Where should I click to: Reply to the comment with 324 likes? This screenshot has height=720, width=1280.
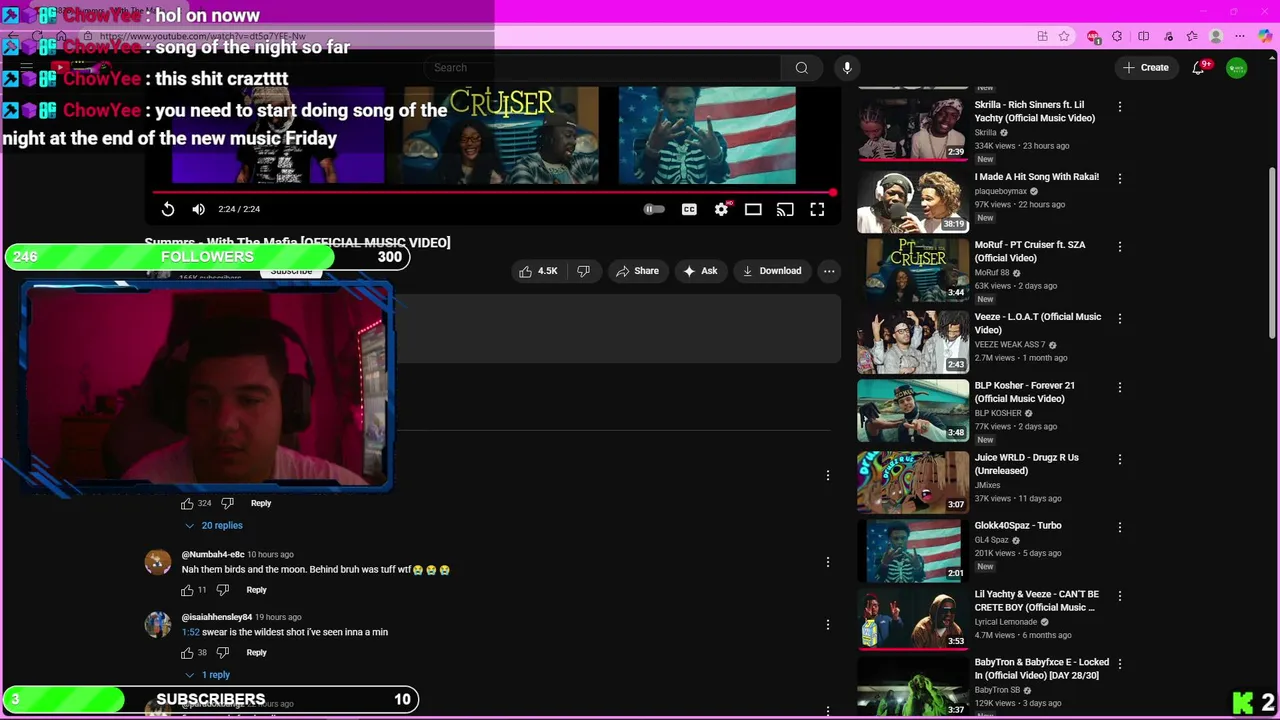click(x=260, y=503)
